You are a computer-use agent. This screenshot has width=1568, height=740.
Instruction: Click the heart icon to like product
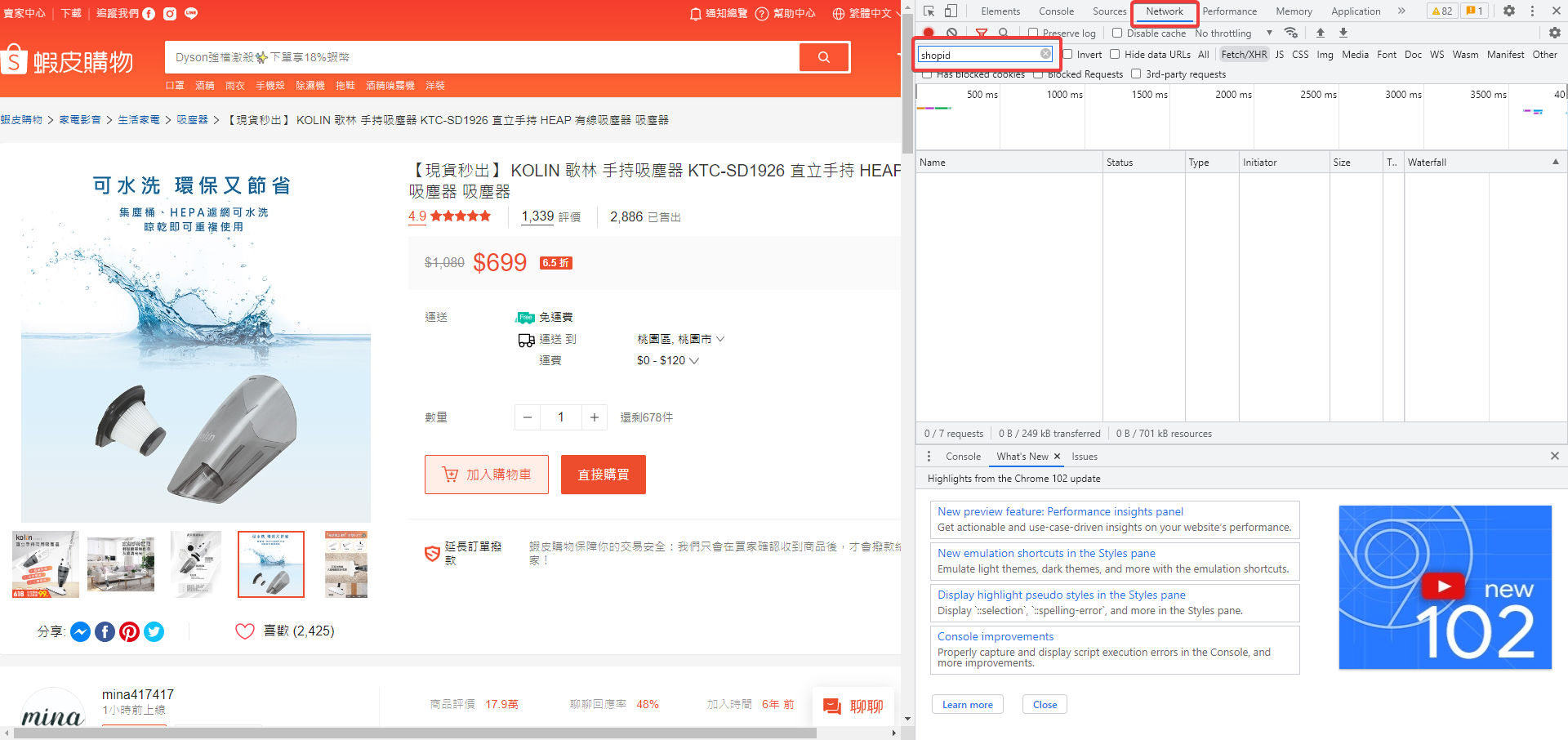245,631
